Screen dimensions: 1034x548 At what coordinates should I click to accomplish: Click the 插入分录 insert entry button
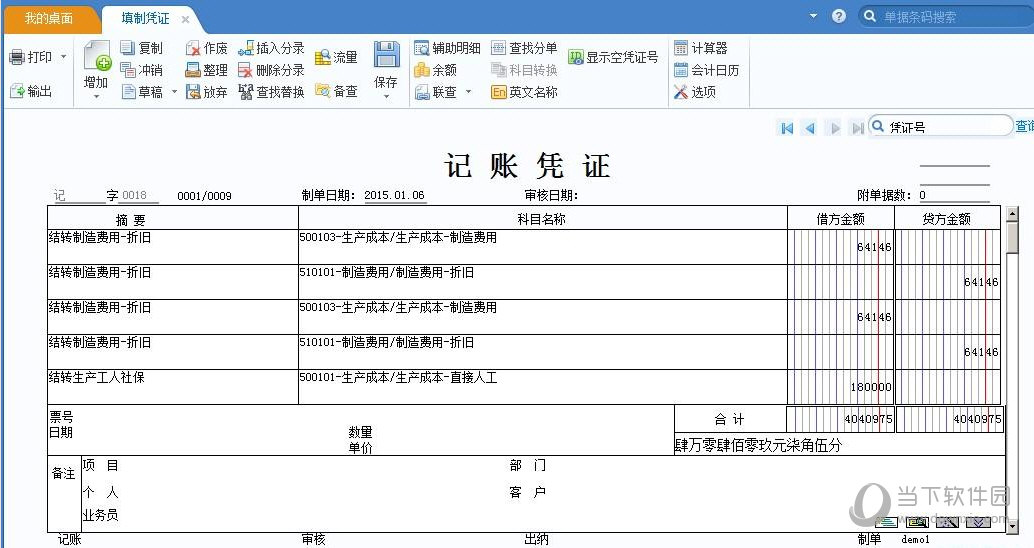click(x=271, y=48)
